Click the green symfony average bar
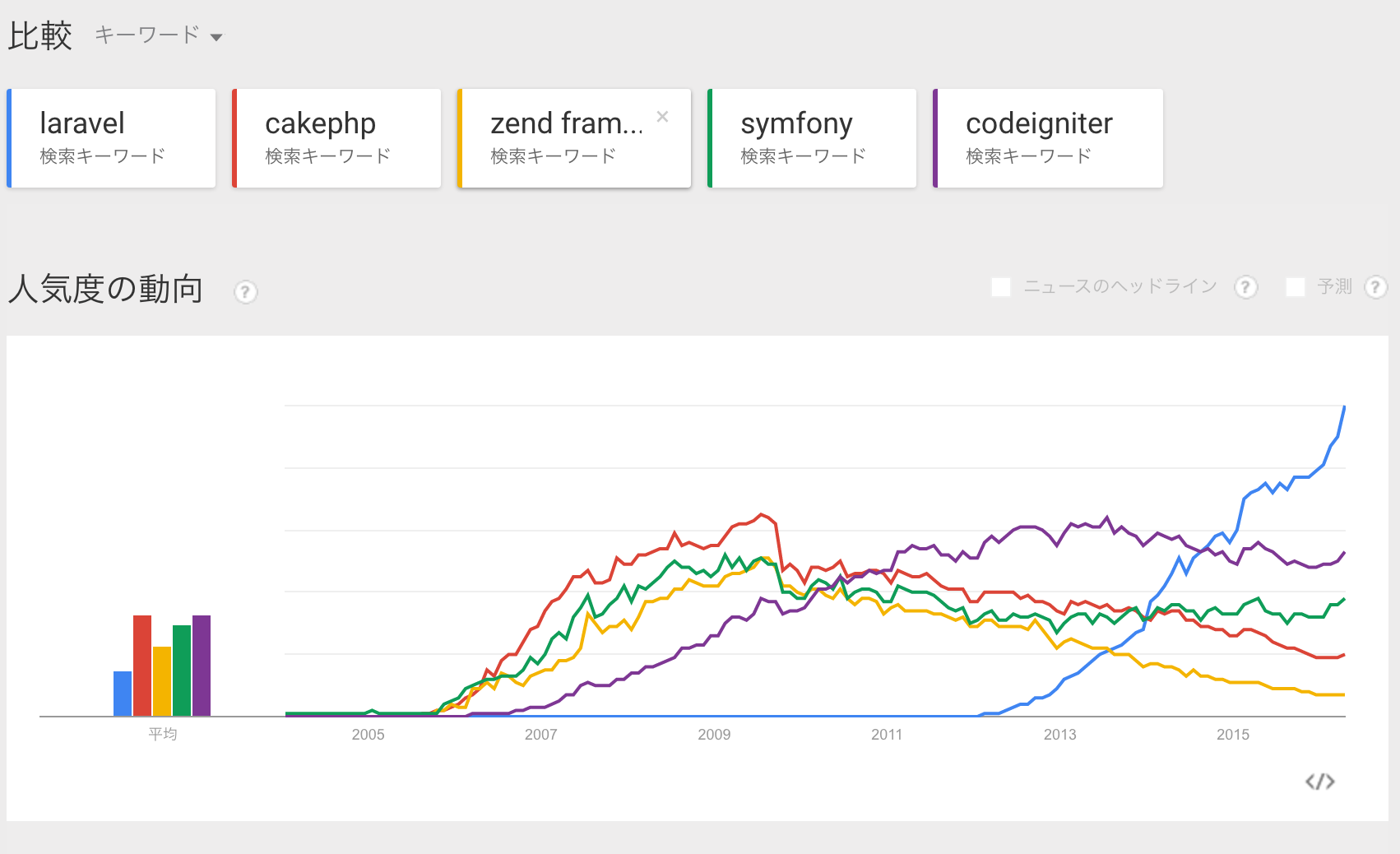1400x854 pixels. point(182,671)
